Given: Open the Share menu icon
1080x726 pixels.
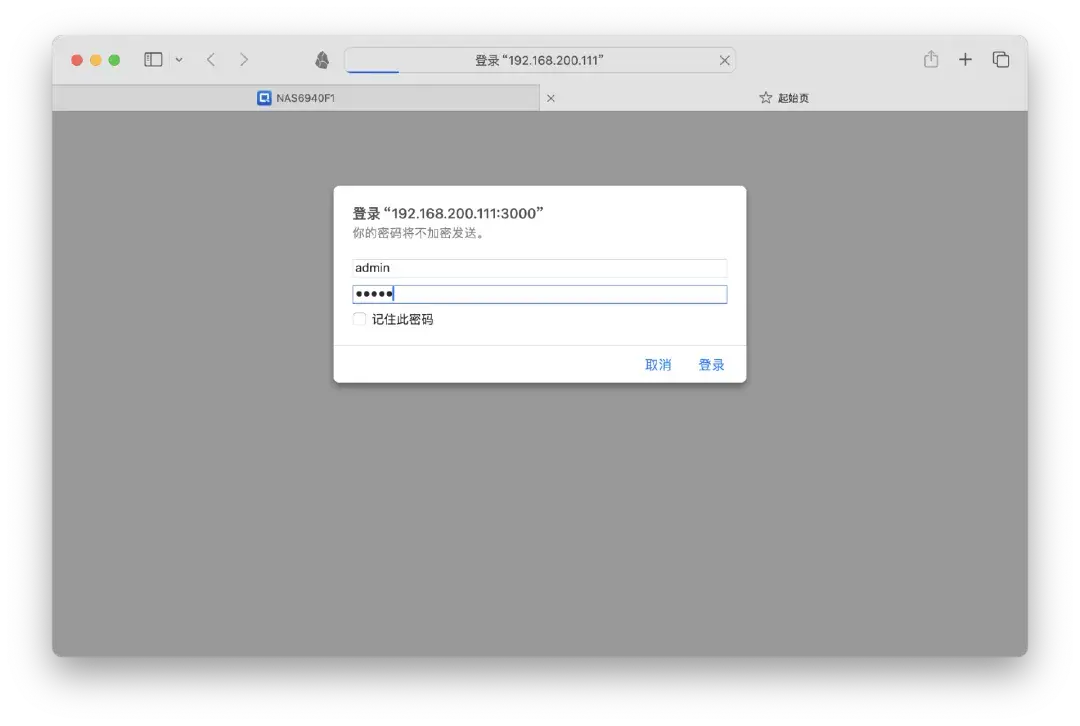Looking at the screenshot, I should (930, 59).
